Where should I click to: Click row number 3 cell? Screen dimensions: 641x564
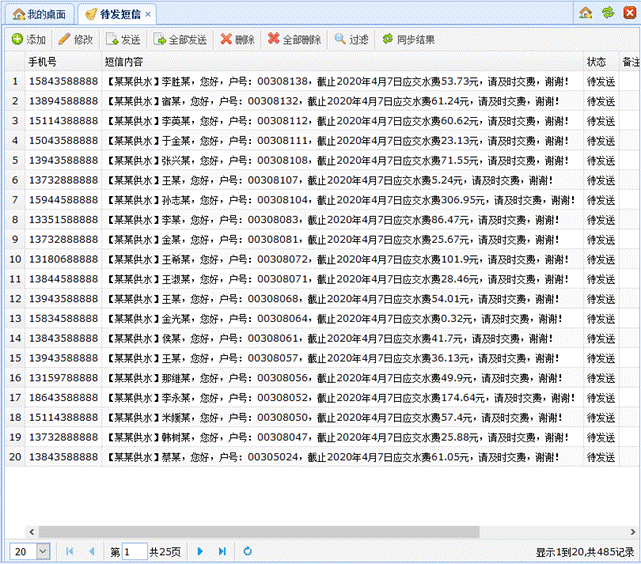pyautogui.click(x=15, y=121)
